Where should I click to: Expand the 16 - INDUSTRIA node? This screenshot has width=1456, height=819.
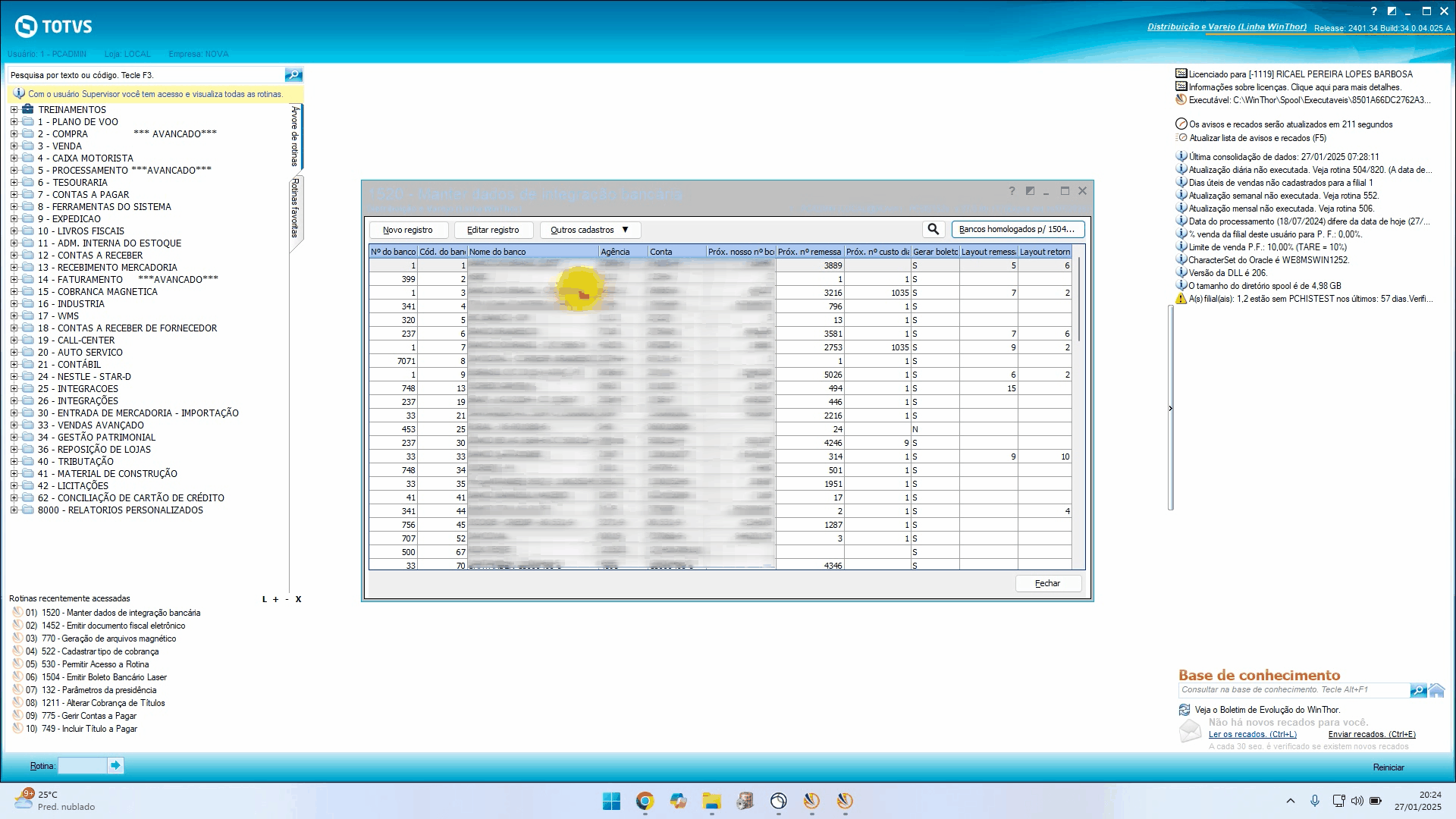click(14, 304)
